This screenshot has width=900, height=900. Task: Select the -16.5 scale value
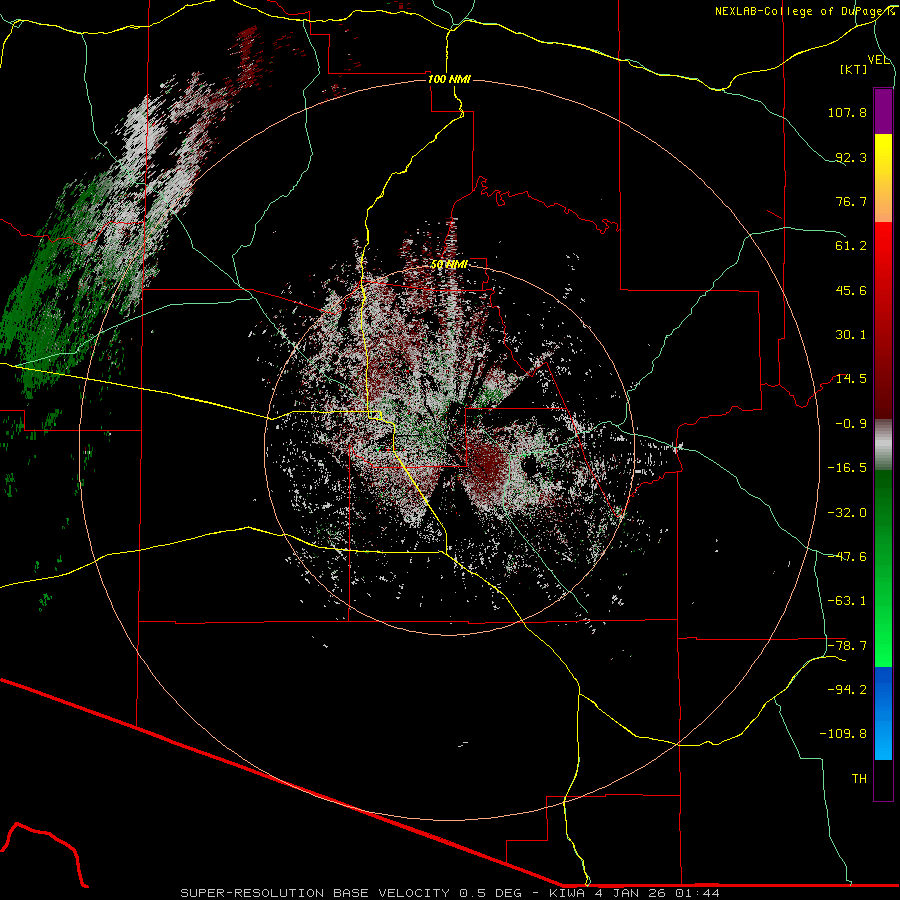[847, 468]
